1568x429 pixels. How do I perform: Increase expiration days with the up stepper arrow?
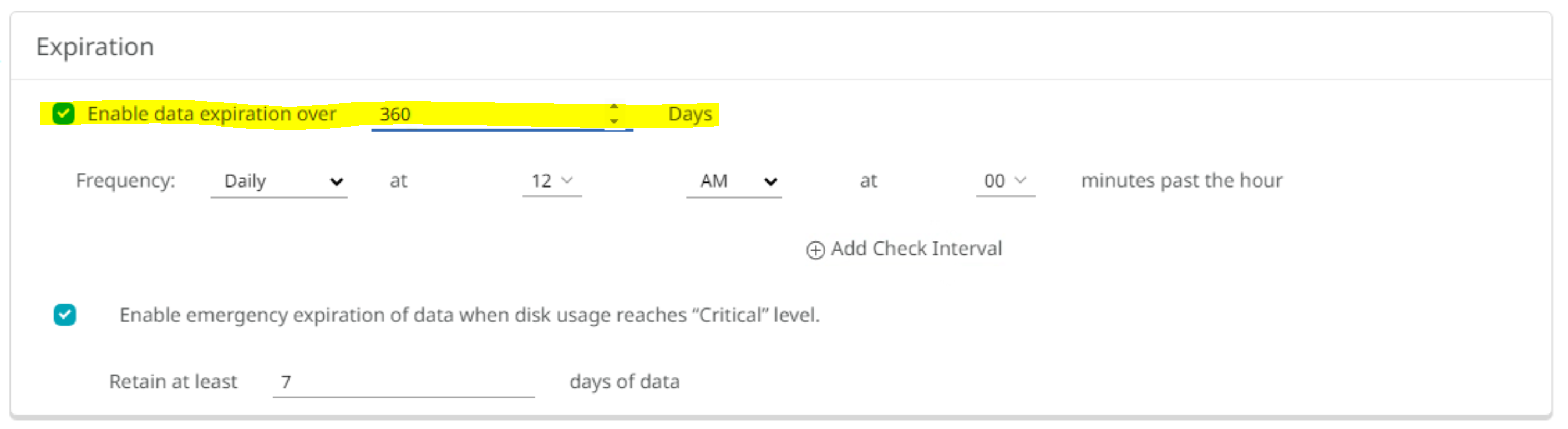pos(614,107)
